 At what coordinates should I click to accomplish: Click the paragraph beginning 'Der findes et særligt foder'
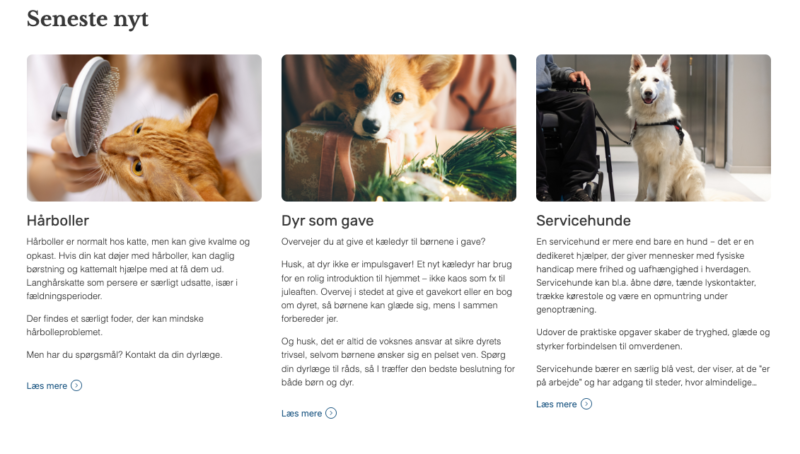pos(115,325)
